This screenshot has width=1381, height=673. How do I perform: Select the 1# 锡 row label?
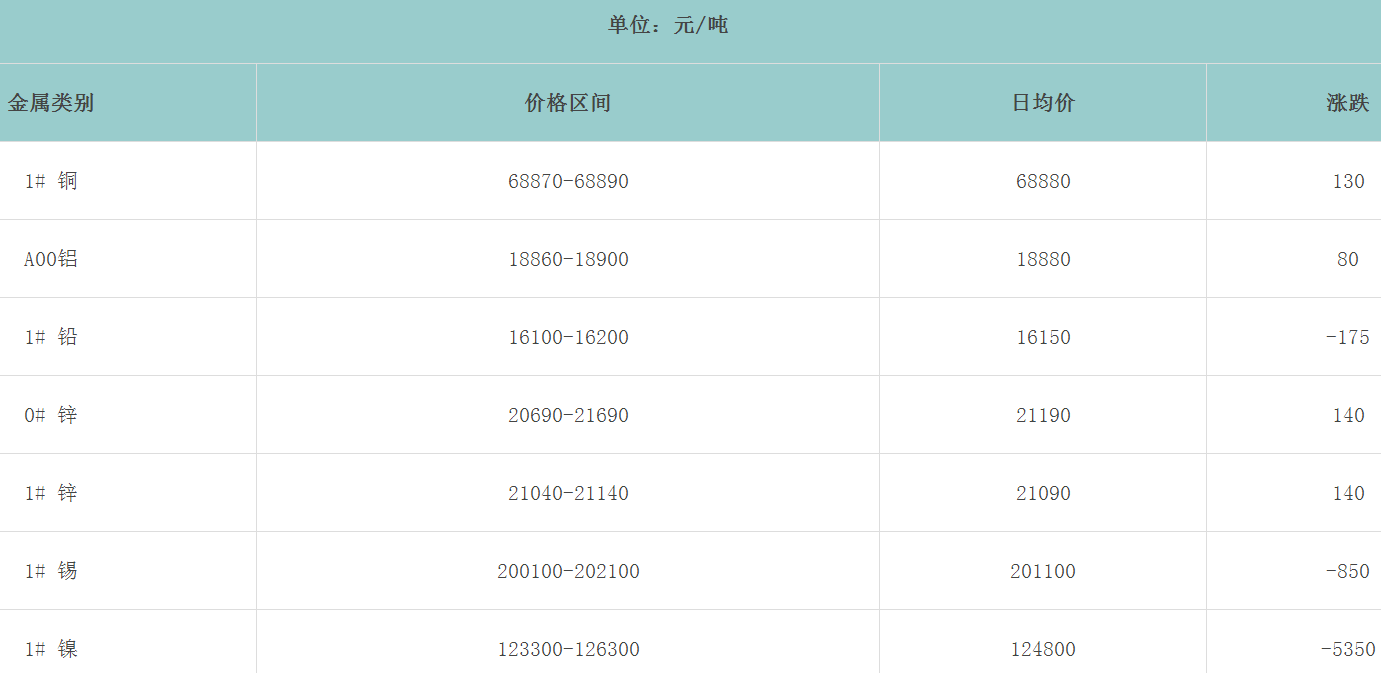click(x=51, y=571)
